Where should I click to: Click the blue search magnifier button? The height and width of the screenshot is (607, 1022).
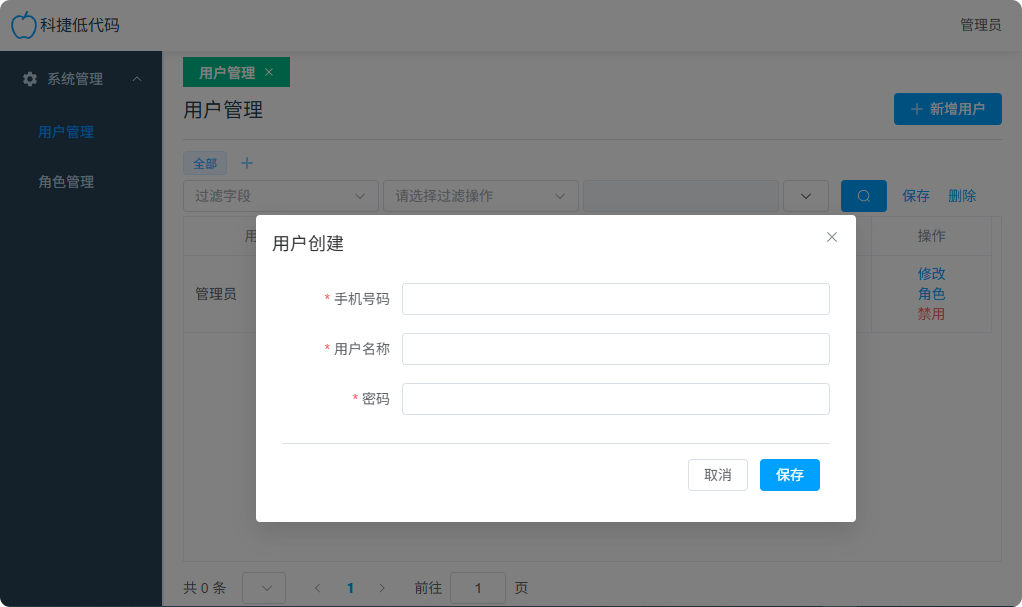pyautogui.click(x=863, y=196)
